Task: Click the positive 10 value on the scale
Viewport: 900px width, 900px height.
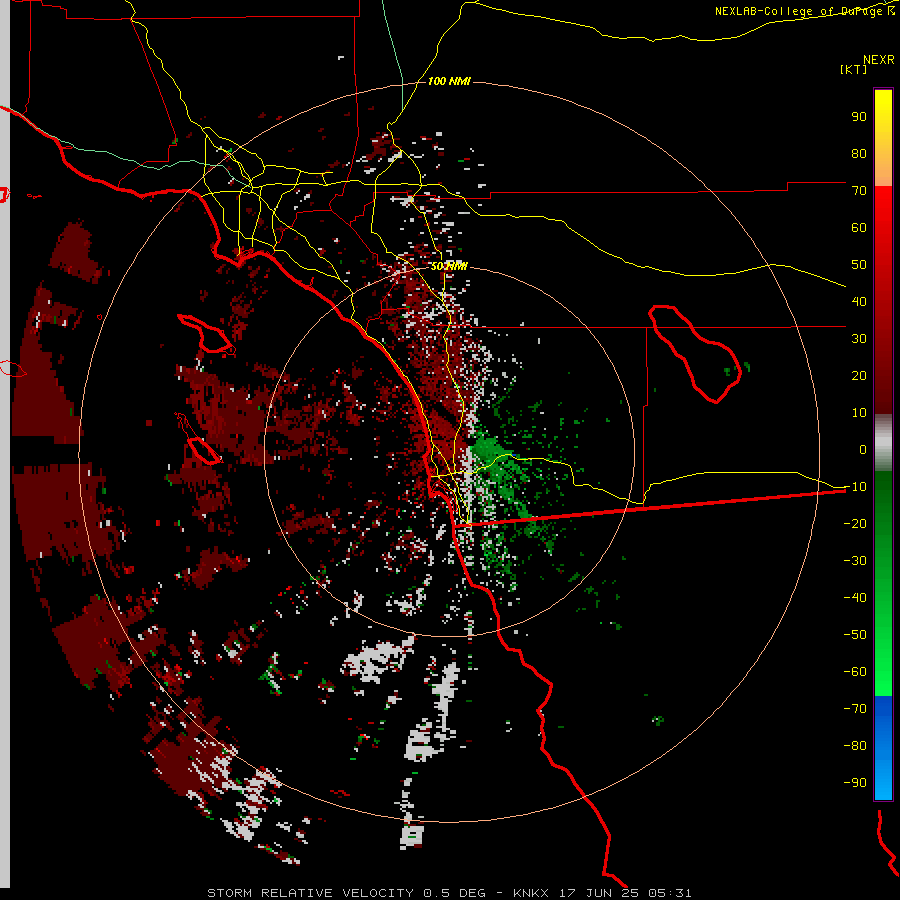Action: (x=859, y=413)
